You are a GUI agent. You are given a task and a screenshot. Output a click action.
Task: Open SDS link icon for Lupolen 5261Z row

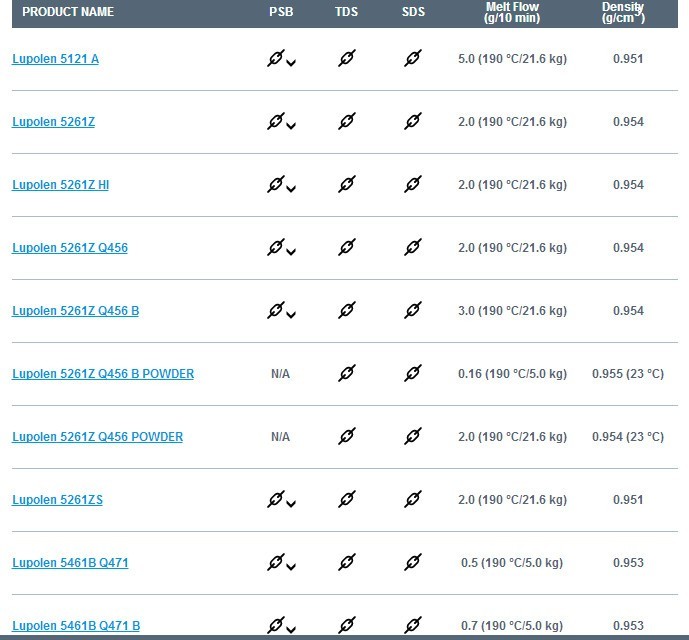(x=413, y=121)
